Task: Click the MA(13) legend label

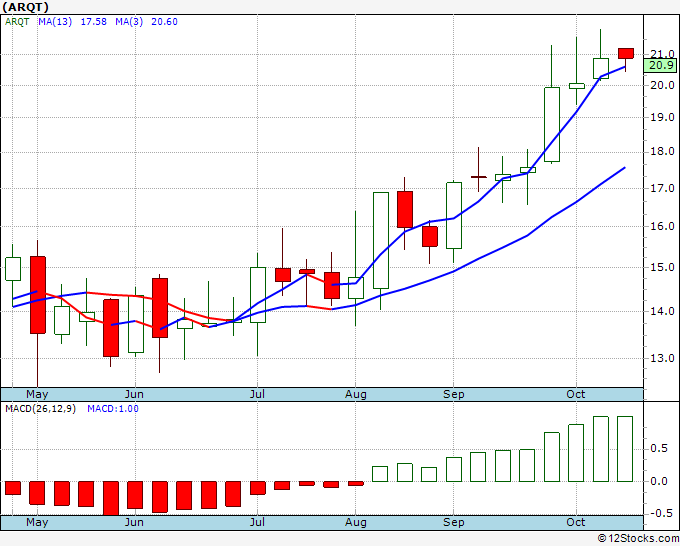Action: (x=55, y=22)
